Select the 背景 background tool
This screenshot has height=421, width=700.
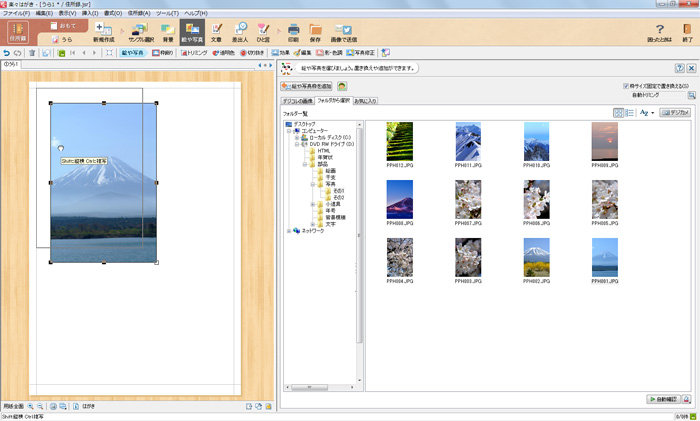coord(167,32)
